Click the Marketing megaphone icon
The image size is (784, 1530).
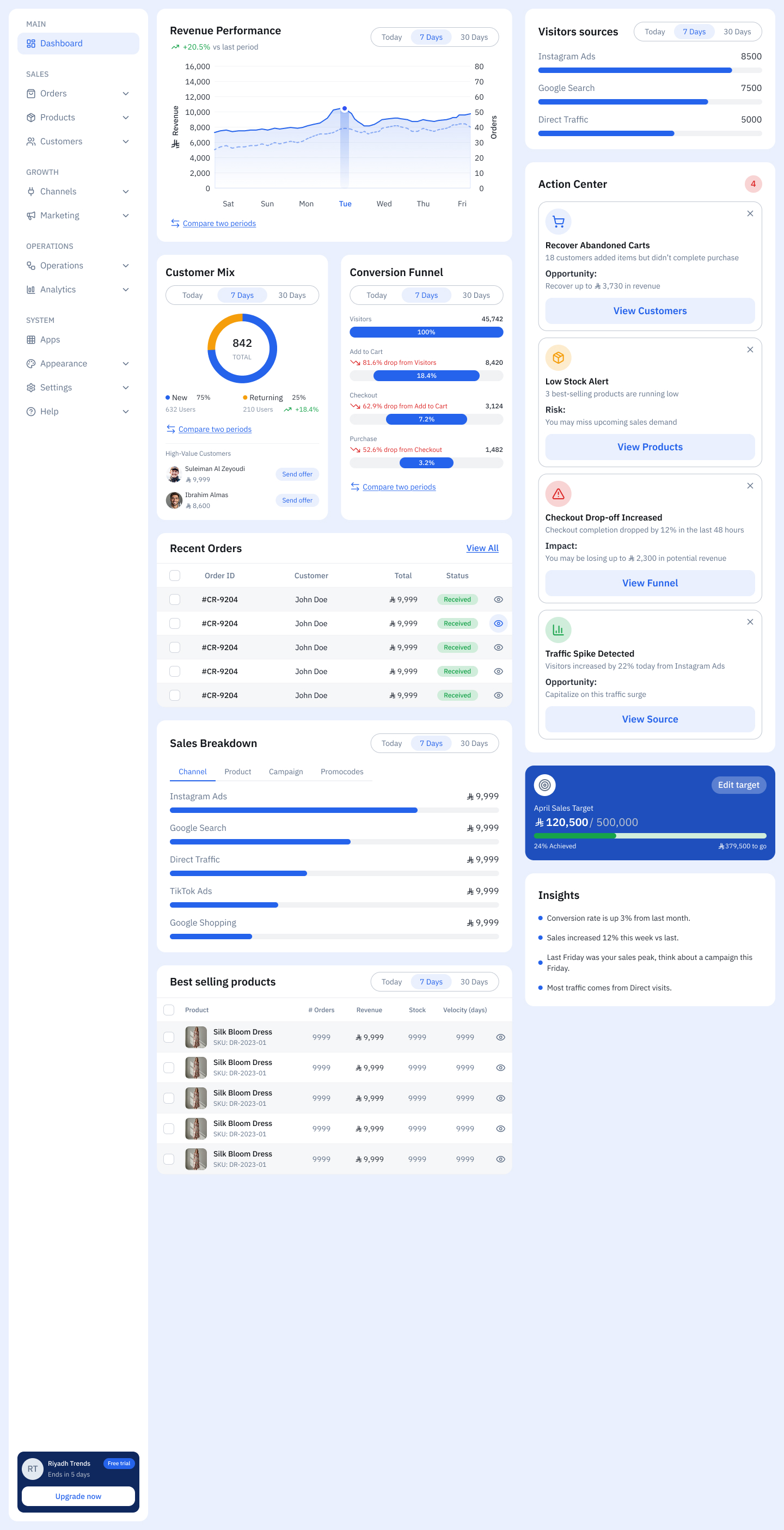tap(31, 216)
